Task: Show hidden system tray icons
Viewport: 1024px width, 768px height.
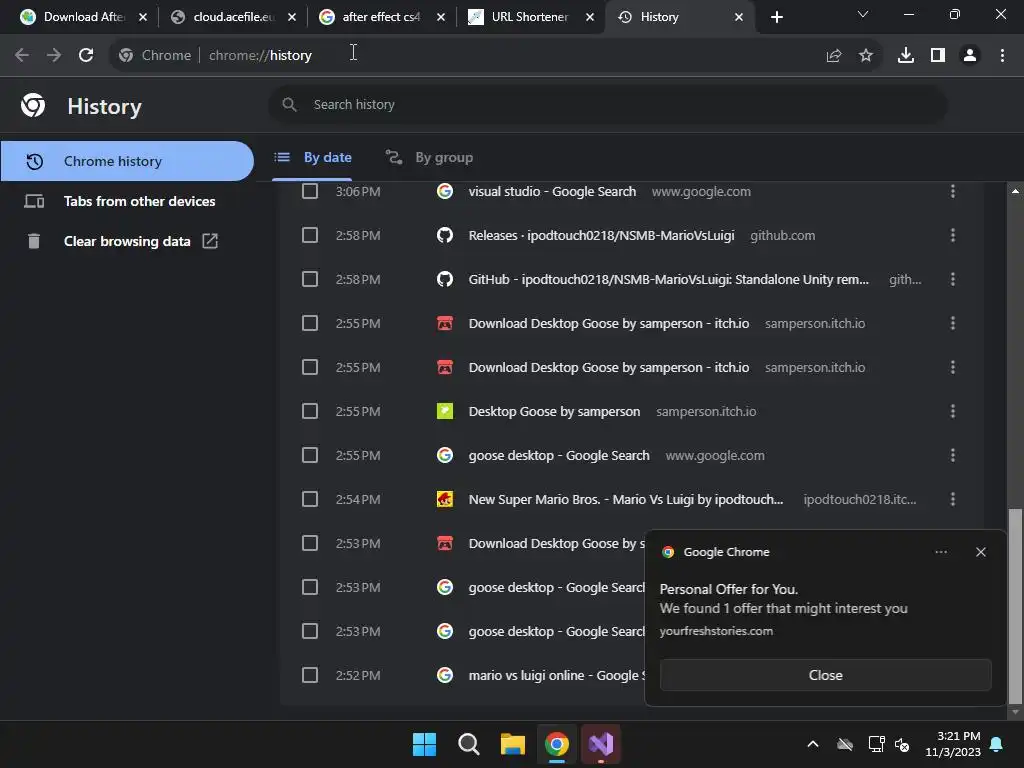Action: coord(813,744)
